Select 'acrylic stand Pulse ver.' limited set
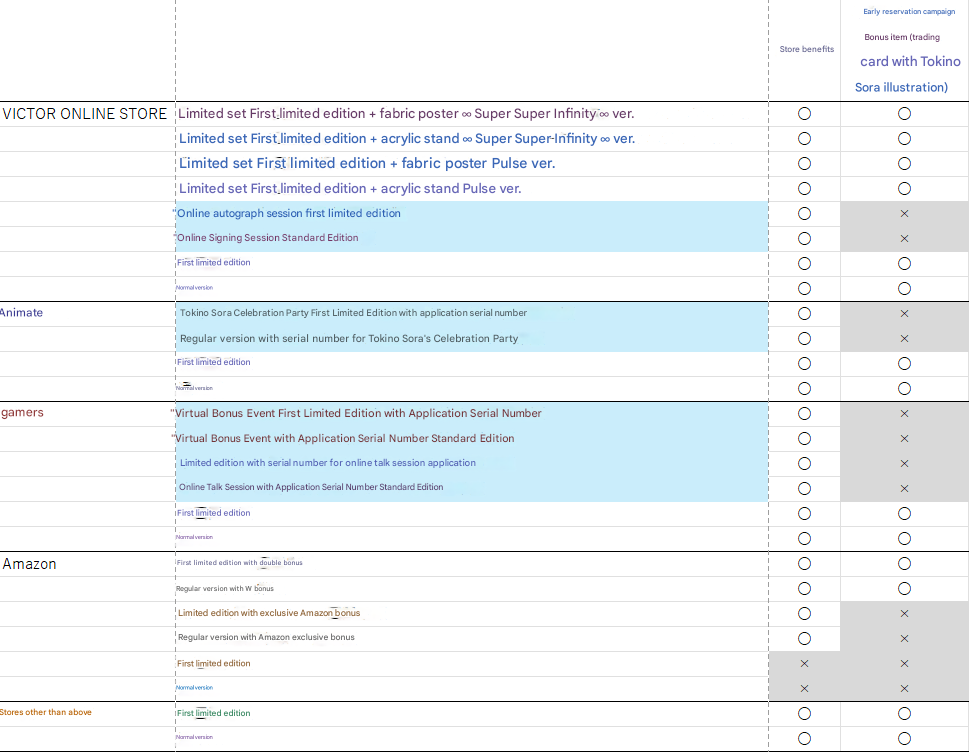The width and height of the screenshot is (969, 752). click(x=350, y=188)
